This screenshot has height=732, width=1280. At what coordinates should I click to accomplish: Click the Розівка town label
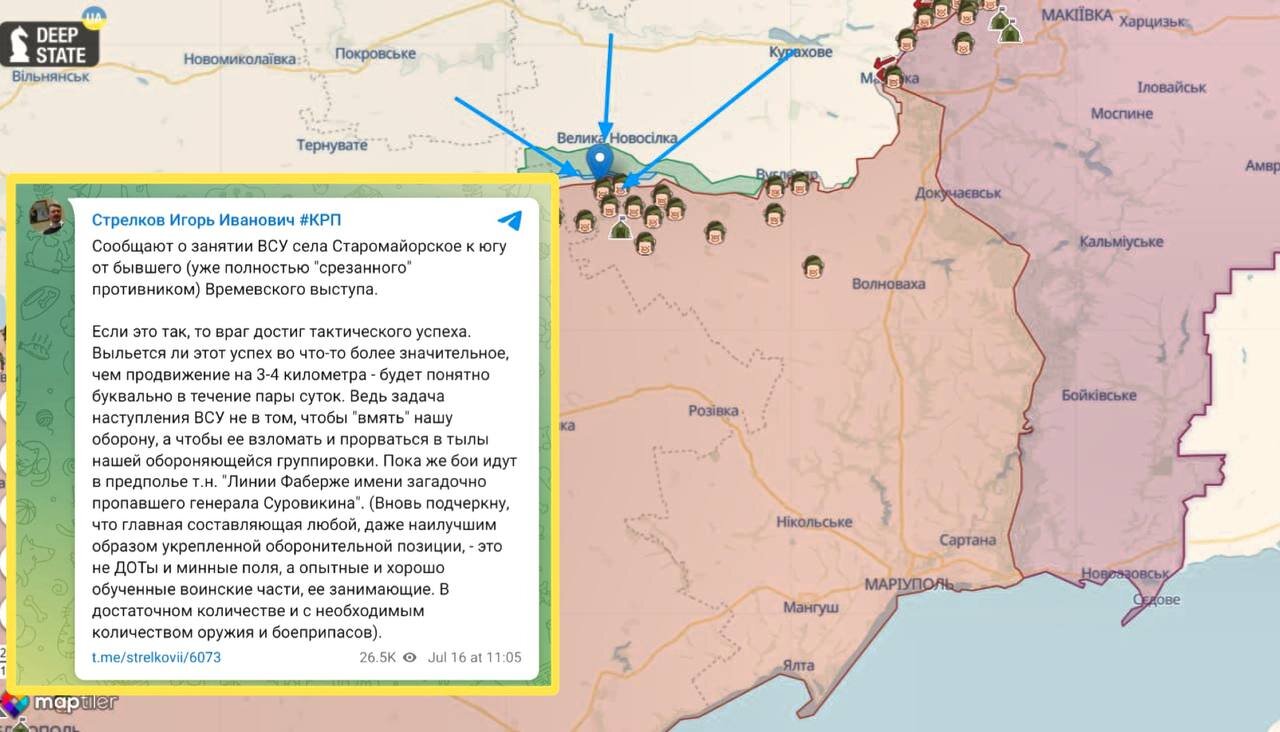click(x=714, y=411)
